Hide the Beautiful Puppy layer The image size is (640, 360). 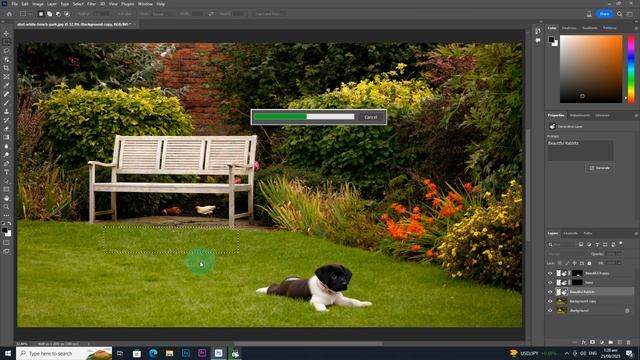tap(550, 273)
